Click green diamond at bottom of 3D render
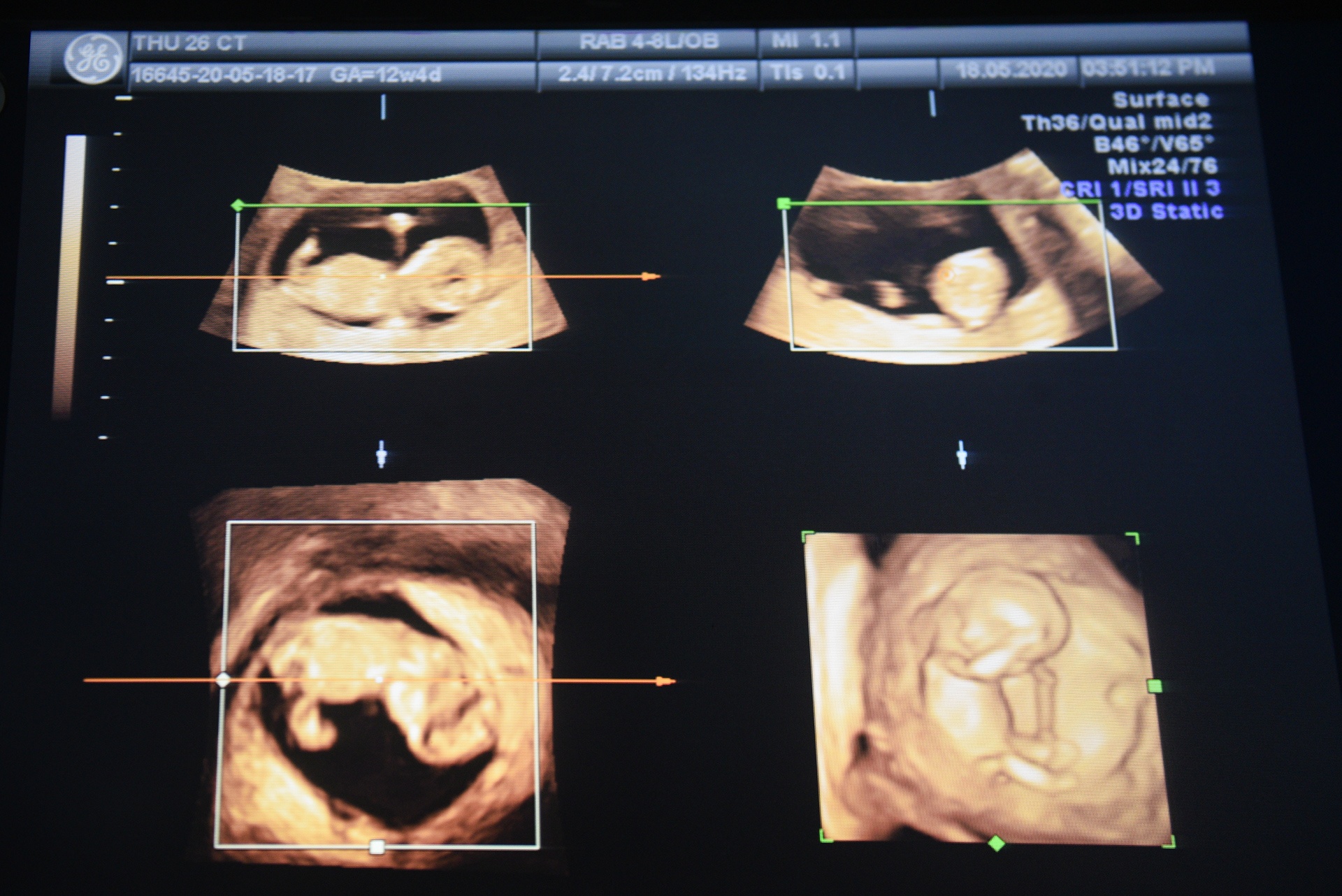1342x896 pixels. [x=997, y=844]
